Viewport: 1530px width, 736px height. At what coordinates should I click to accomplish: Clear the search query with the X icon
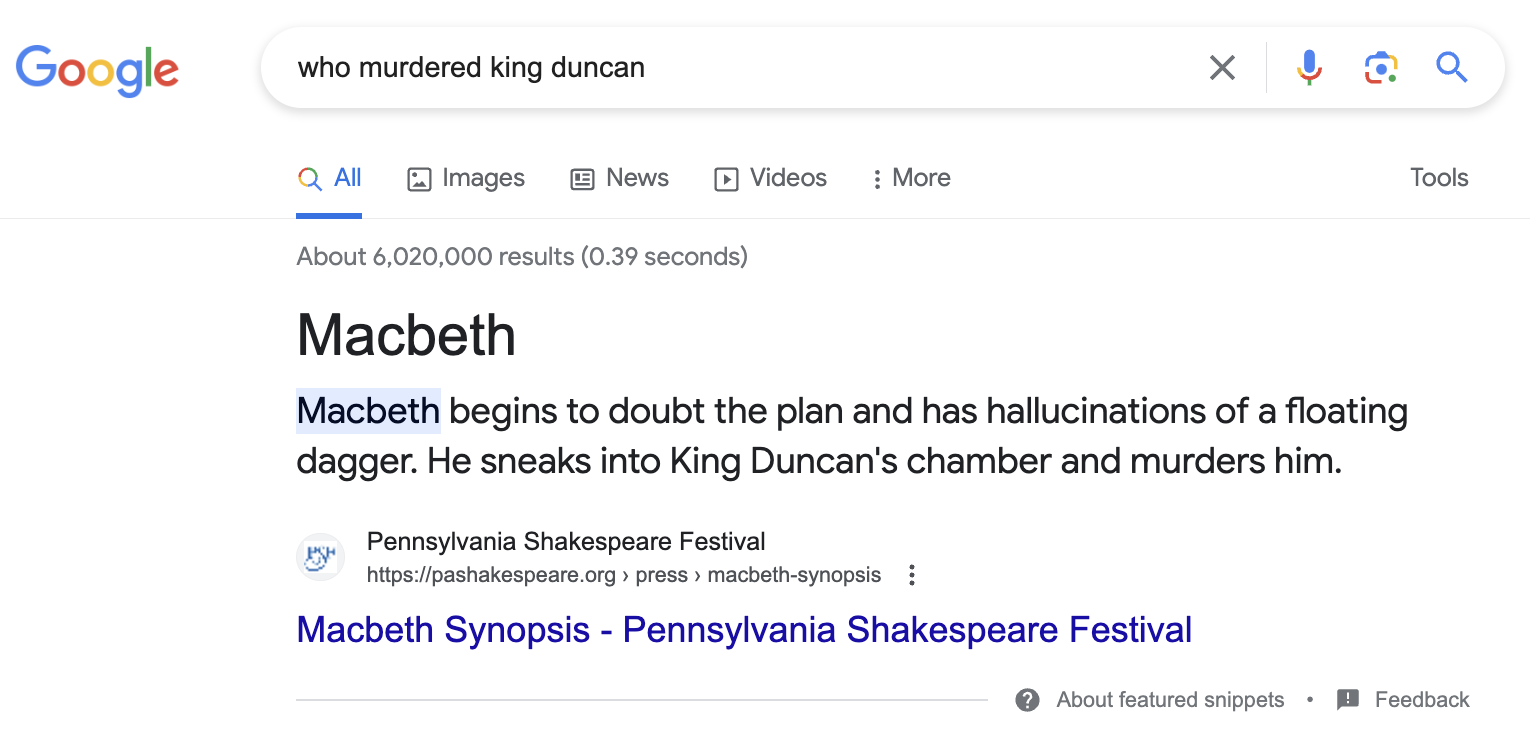(1222, 67)
